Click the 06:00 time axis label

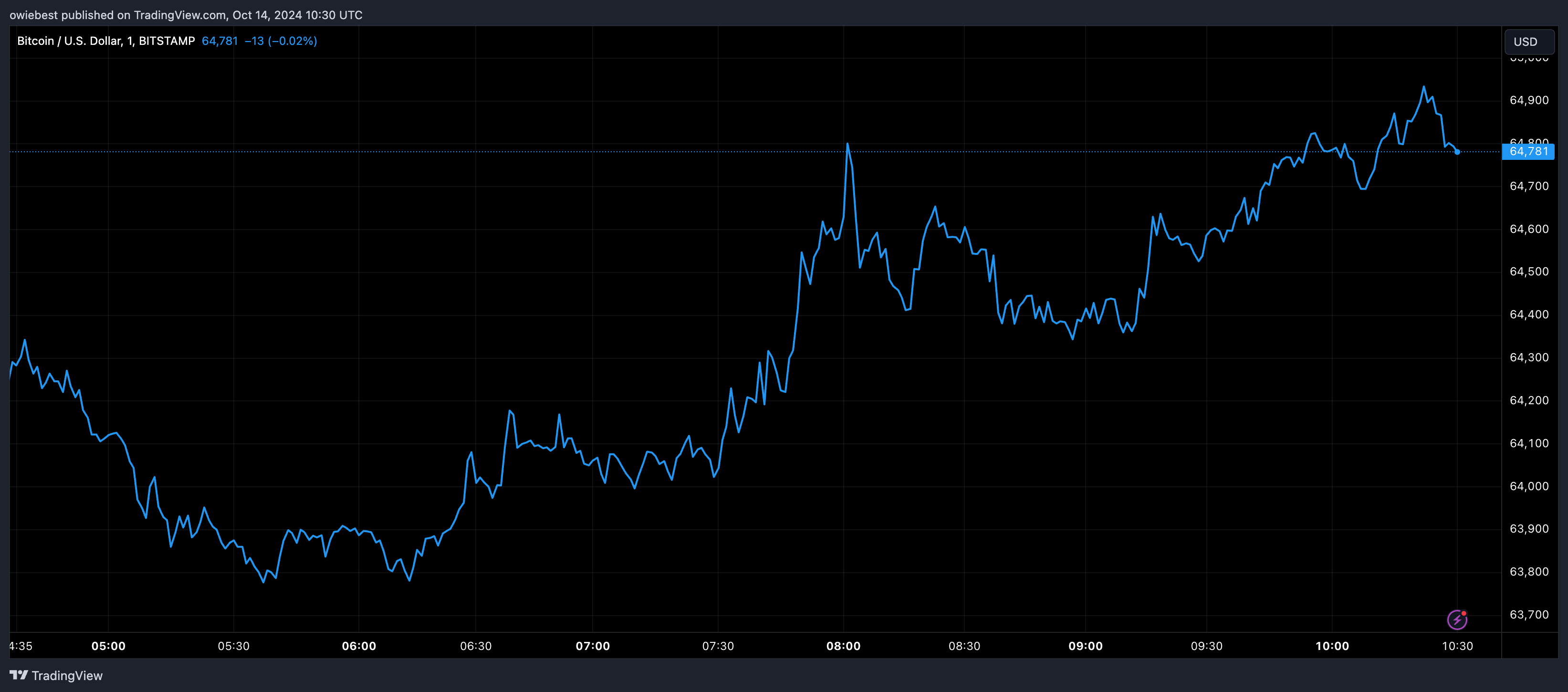[359, 646]
